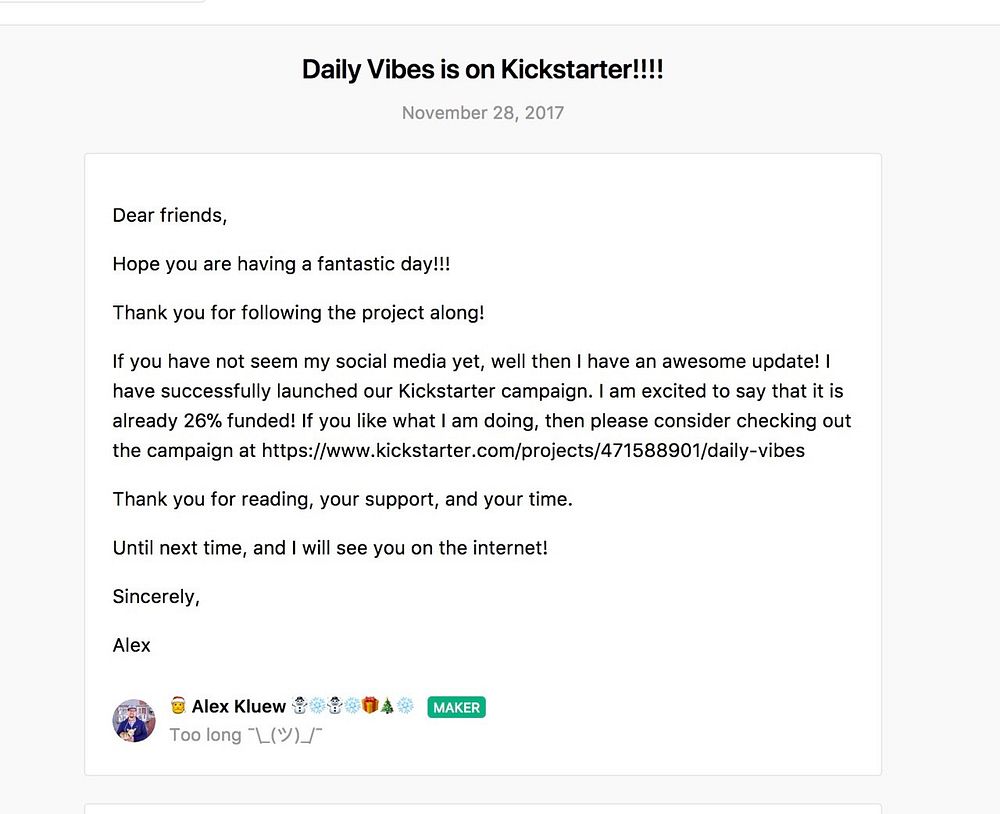Image resolution: width=1000 pixels, height=814 pixels.
Task: Click Alex Kluew's profile avatar photo
Action: coord(134,720)
